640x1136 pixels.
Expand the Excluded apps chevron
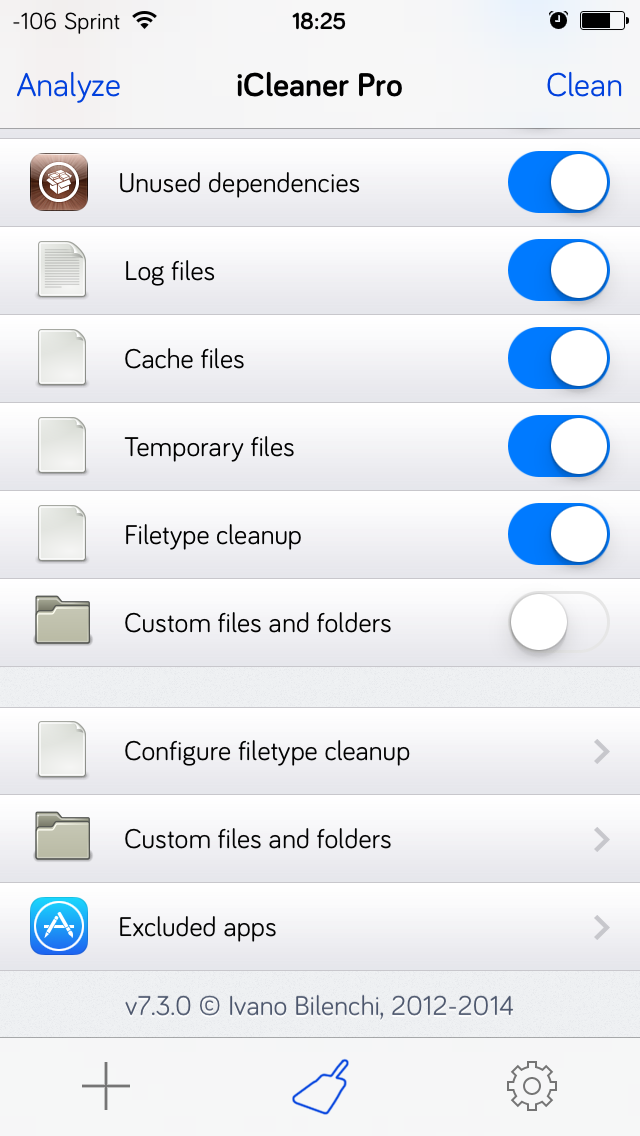pos(601,927)
